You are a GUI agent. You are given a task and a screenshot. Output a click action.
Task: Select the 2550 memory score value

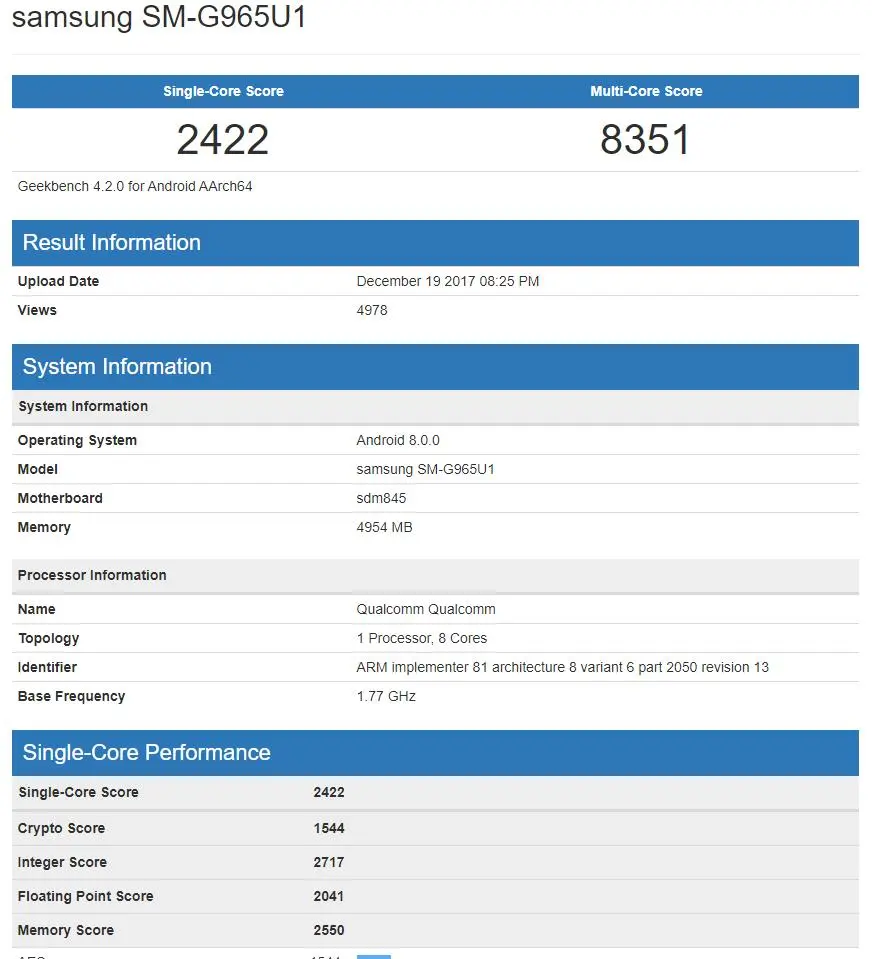pyautogui.click(x=329, y=930)
